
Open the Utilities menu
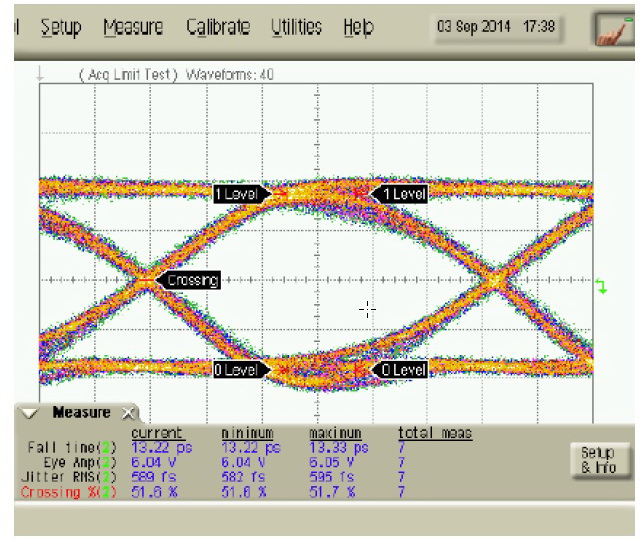(x=297, y=27)
